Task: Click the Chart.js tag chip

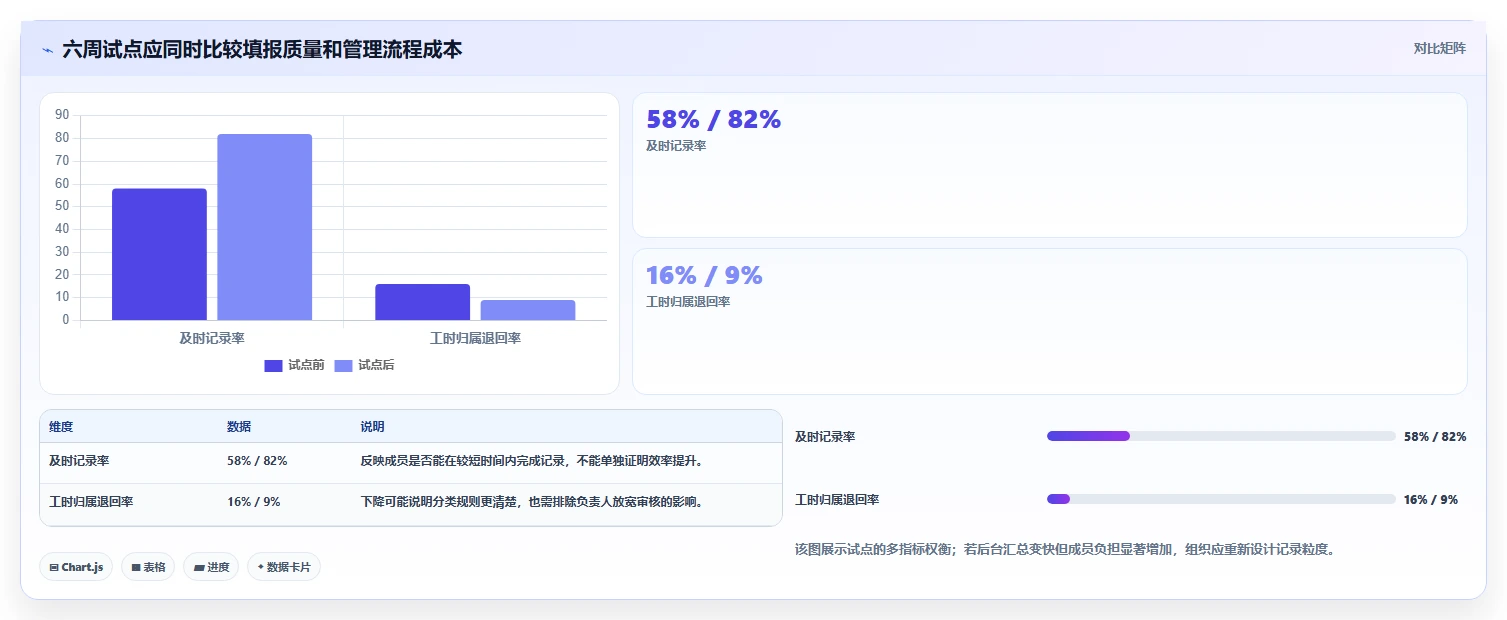Action: (x=76, y=567)
